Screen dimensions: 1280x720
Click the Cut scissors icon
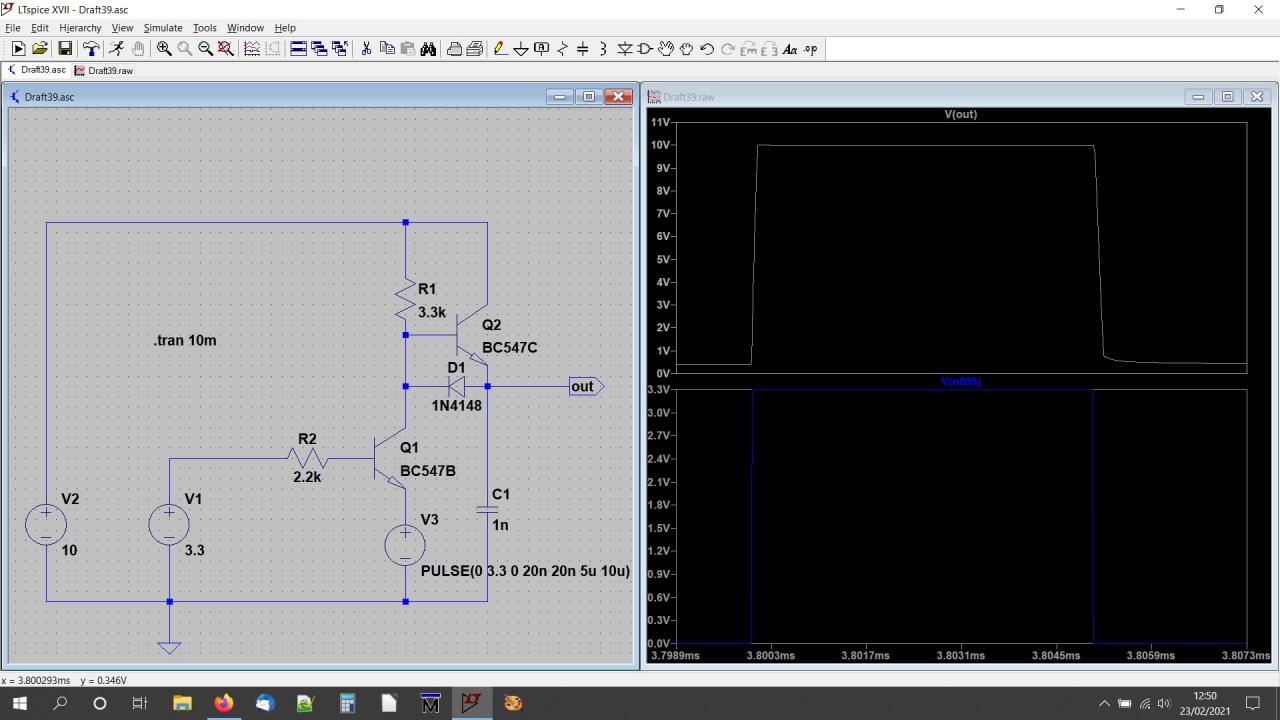click(x=366, y=49)
